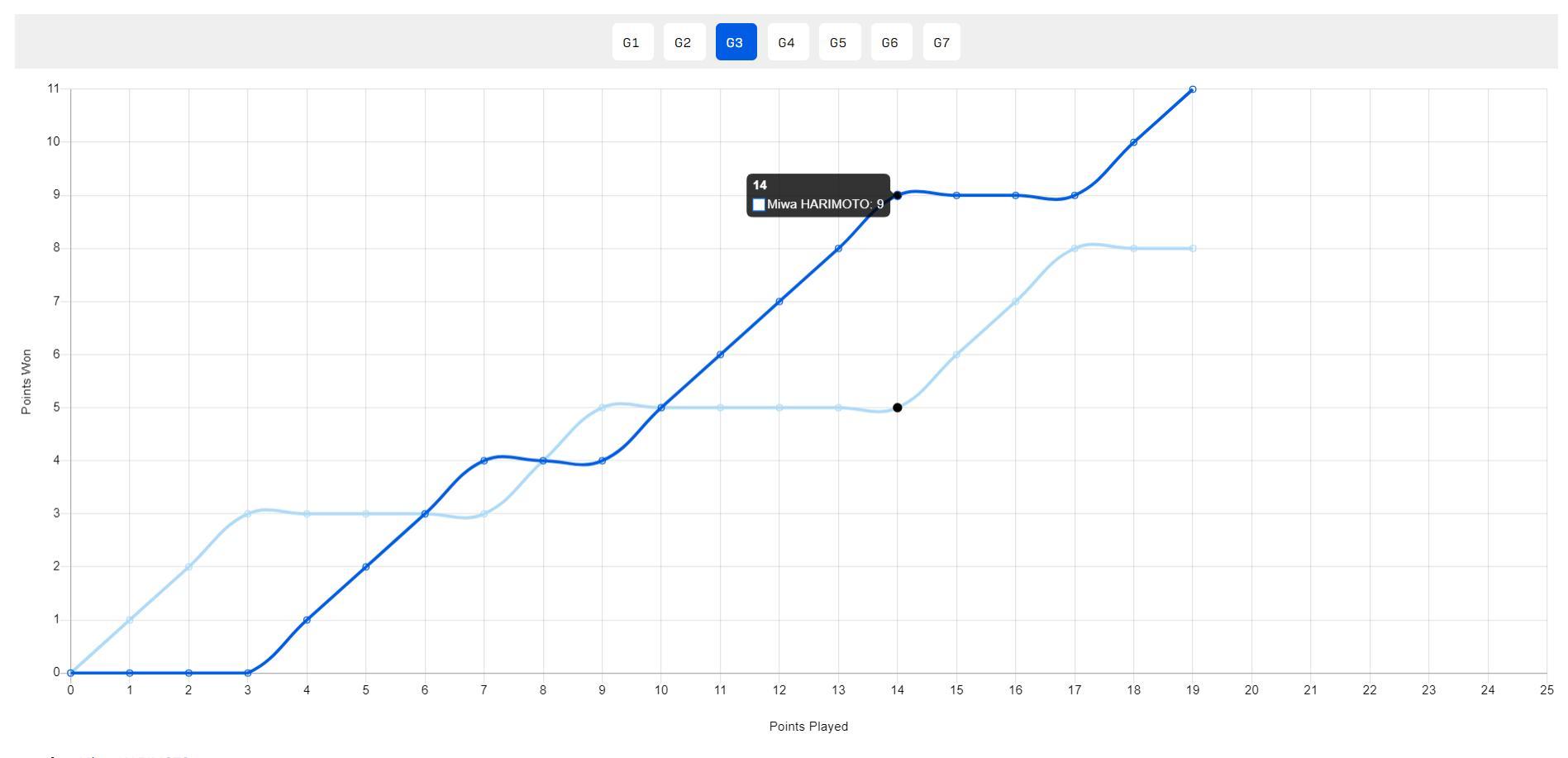This screenshot has width=1568, height=758.
Task: Click the "Points Played" axis title
Action: pos(808,727)
